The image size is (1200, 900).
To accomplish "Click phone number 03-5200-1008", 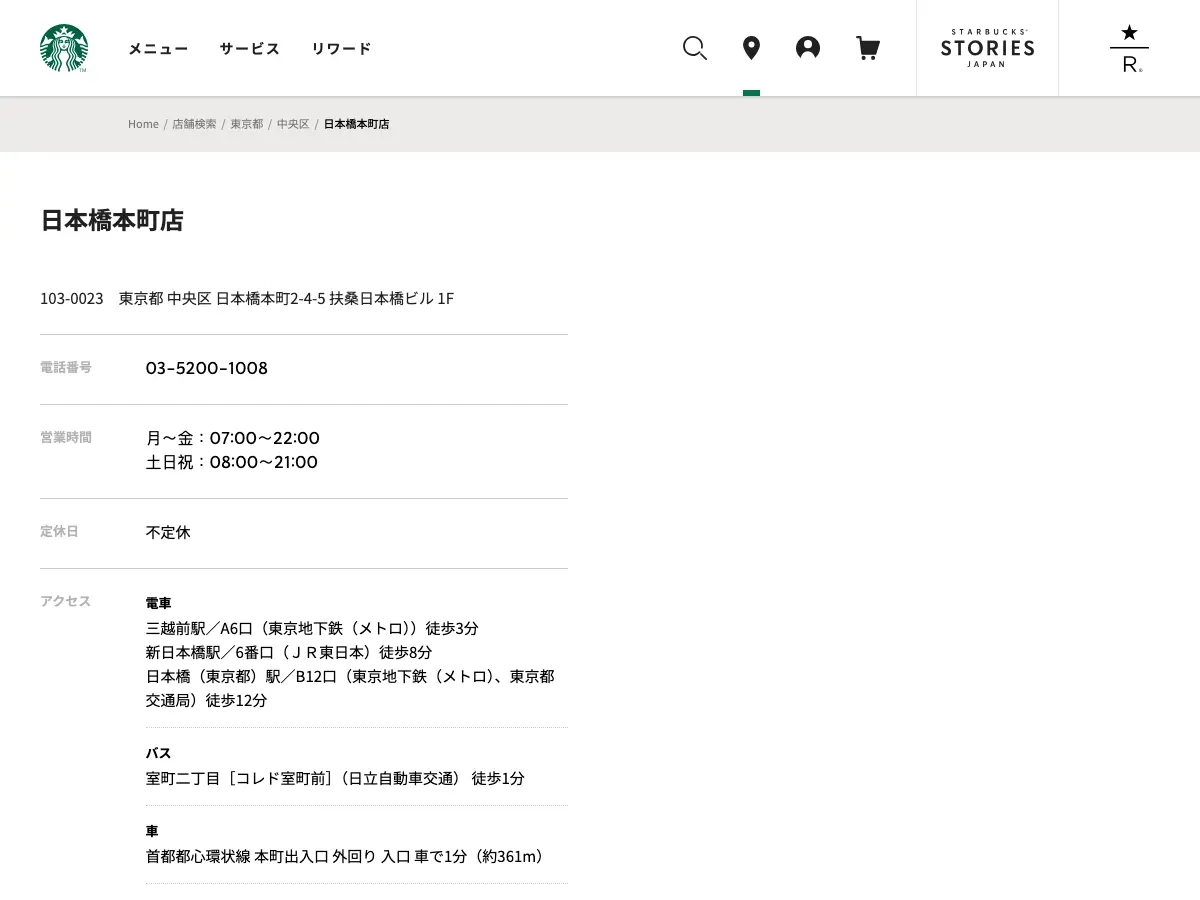I will pyautogui.click(x=207, y=368).
